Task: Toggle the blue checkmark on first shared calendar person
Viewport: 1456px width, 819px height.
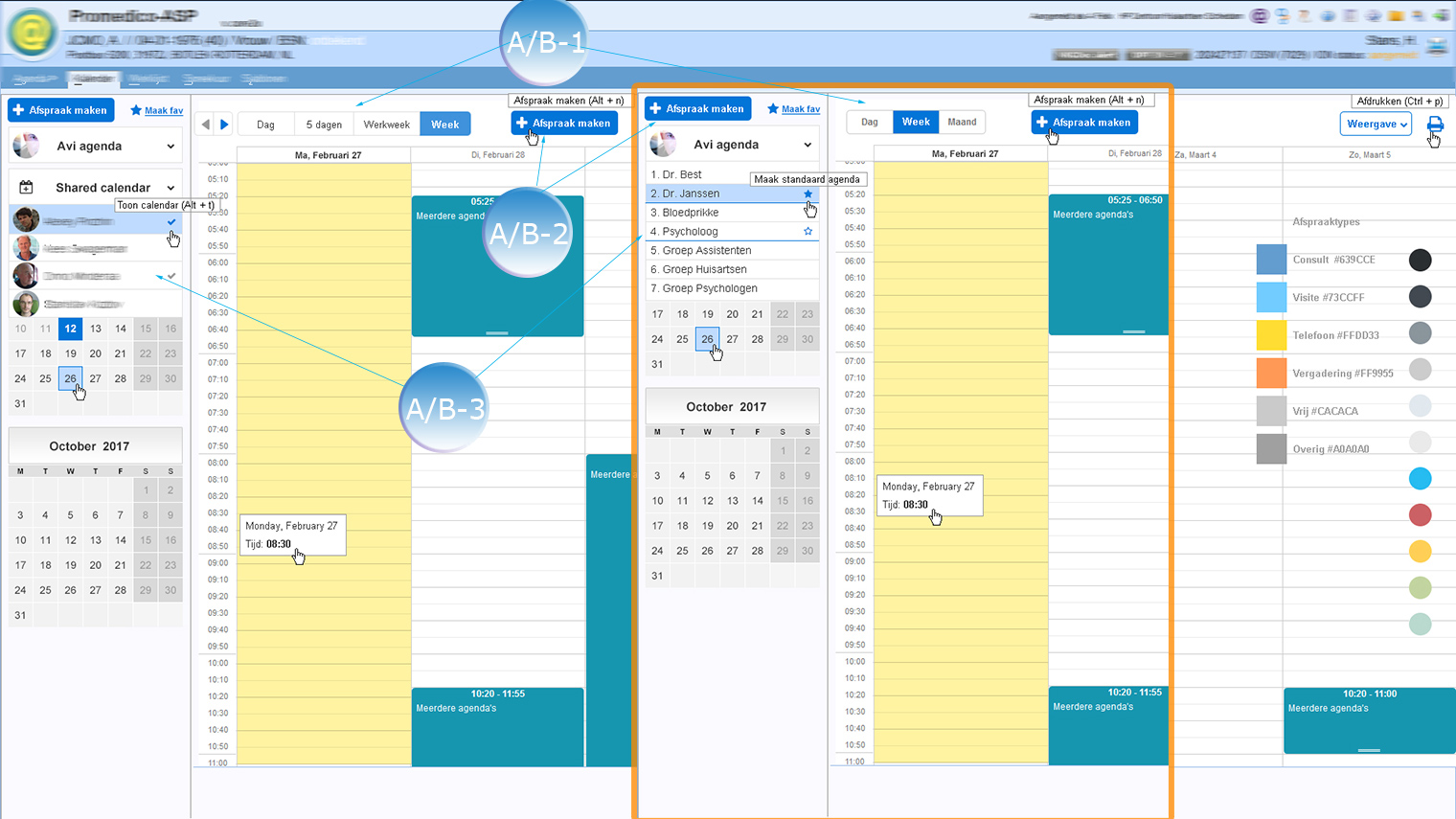Action: click(171, 221)
